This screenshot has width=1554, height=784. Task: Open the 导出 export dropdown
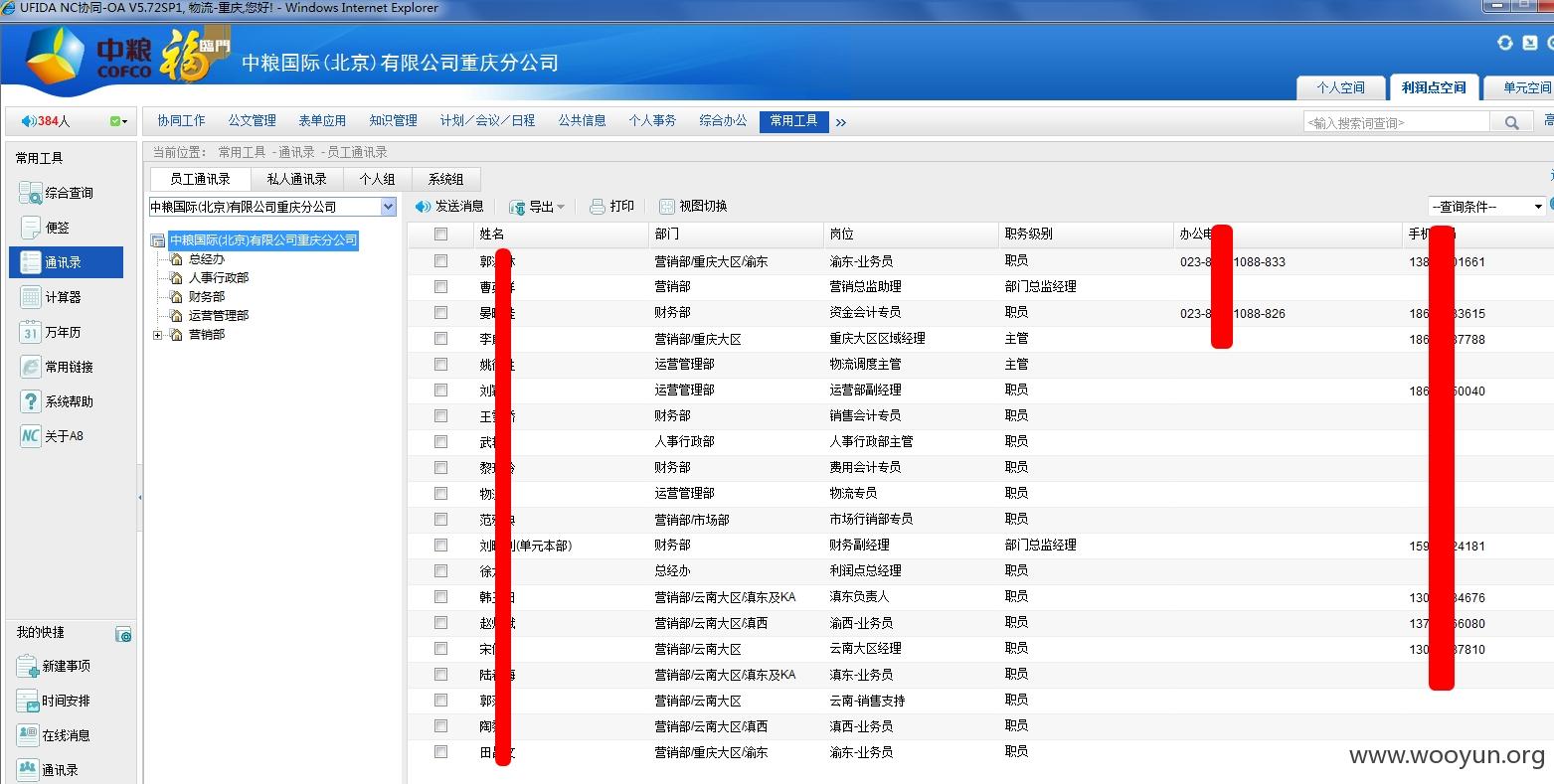pyautogui.click(x=537, y=207)
